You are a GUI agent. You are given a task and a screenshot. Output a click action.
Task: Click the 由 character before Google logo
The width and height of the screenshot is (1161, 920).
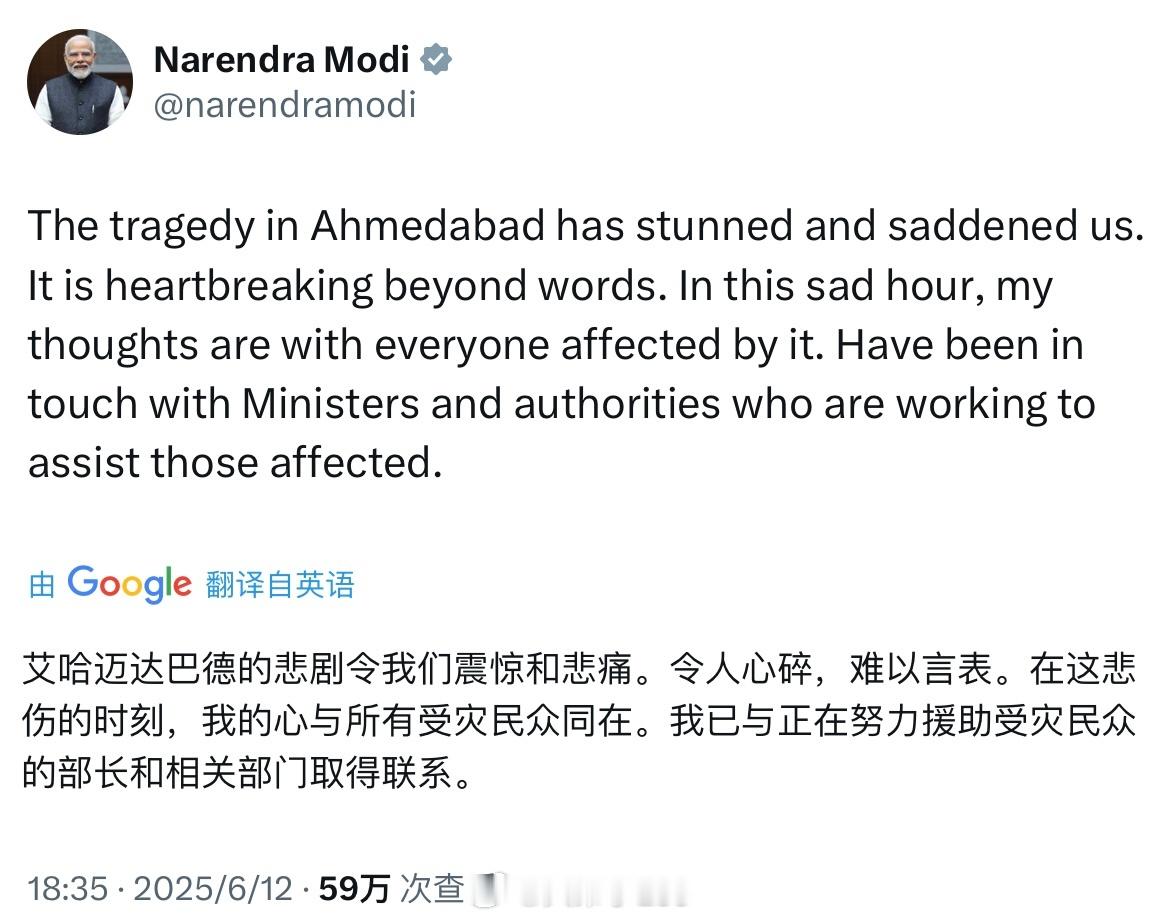tap(42, 585)
